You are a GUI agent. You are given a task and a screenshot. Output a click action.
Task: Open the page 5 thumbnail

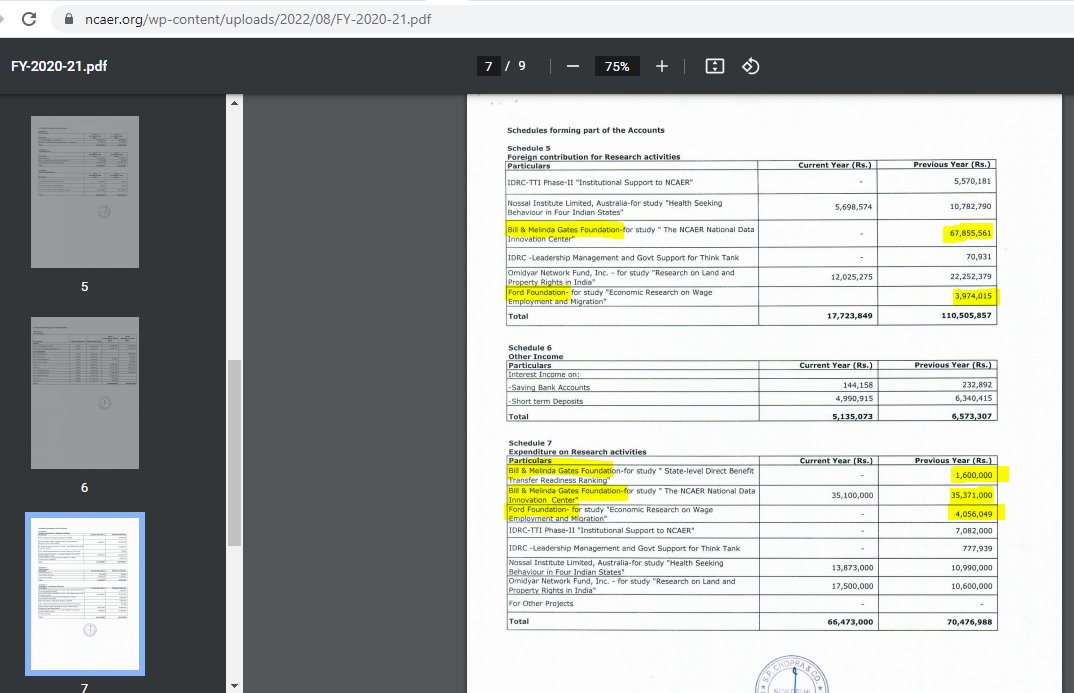pos(85,192)
